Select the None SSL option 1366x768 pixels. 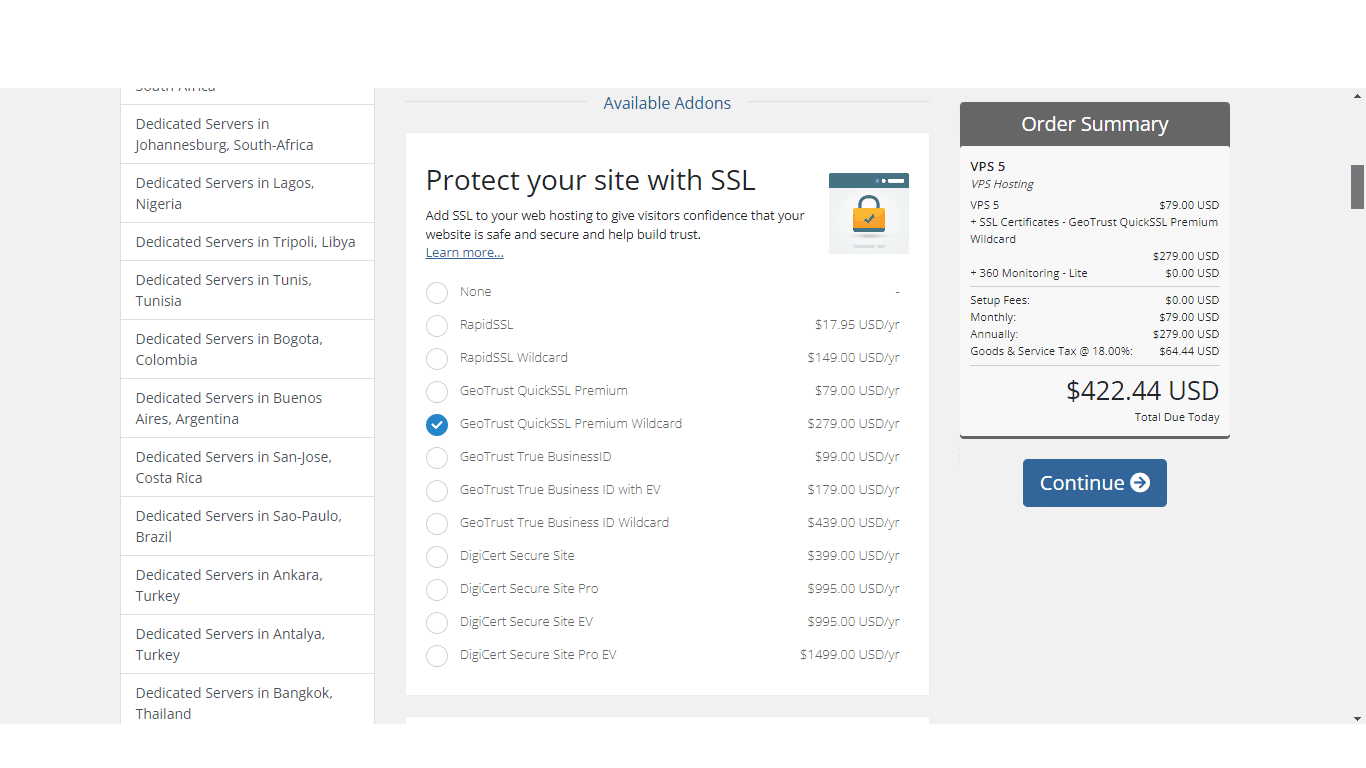(437, 293)
